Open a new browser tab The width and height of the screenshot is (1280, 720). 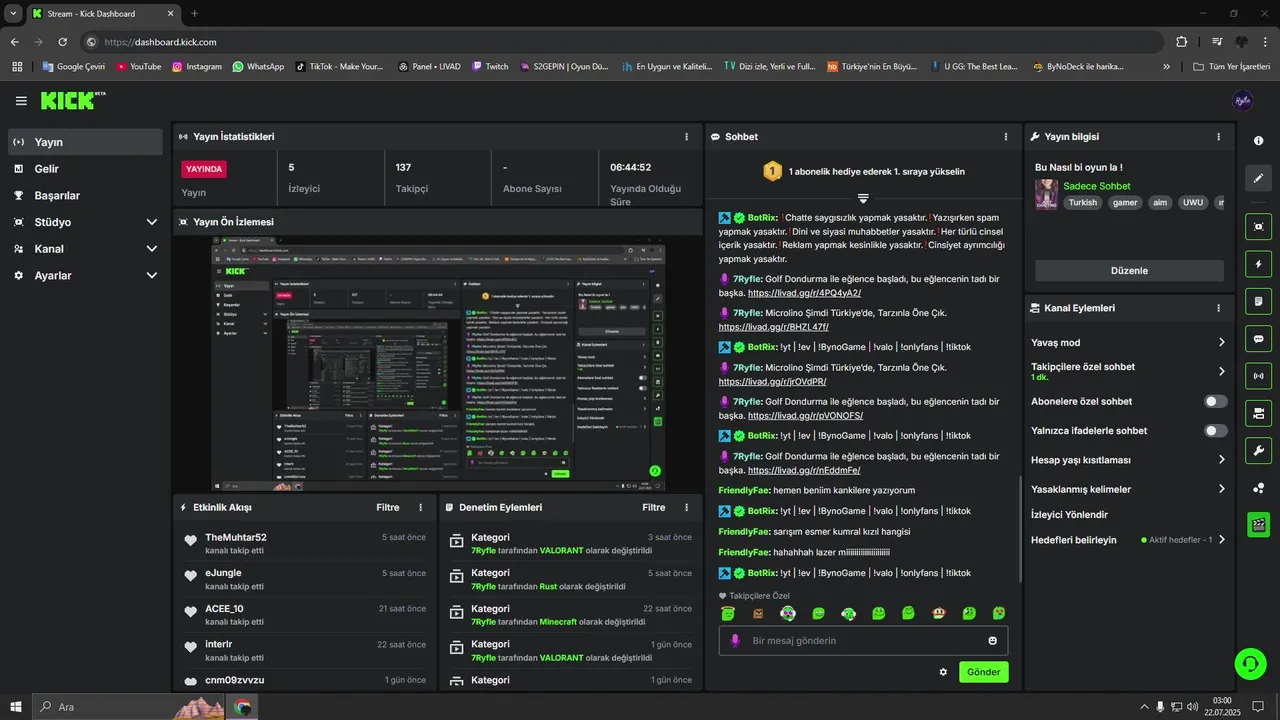pyautogui.click(x=194, y=14)
